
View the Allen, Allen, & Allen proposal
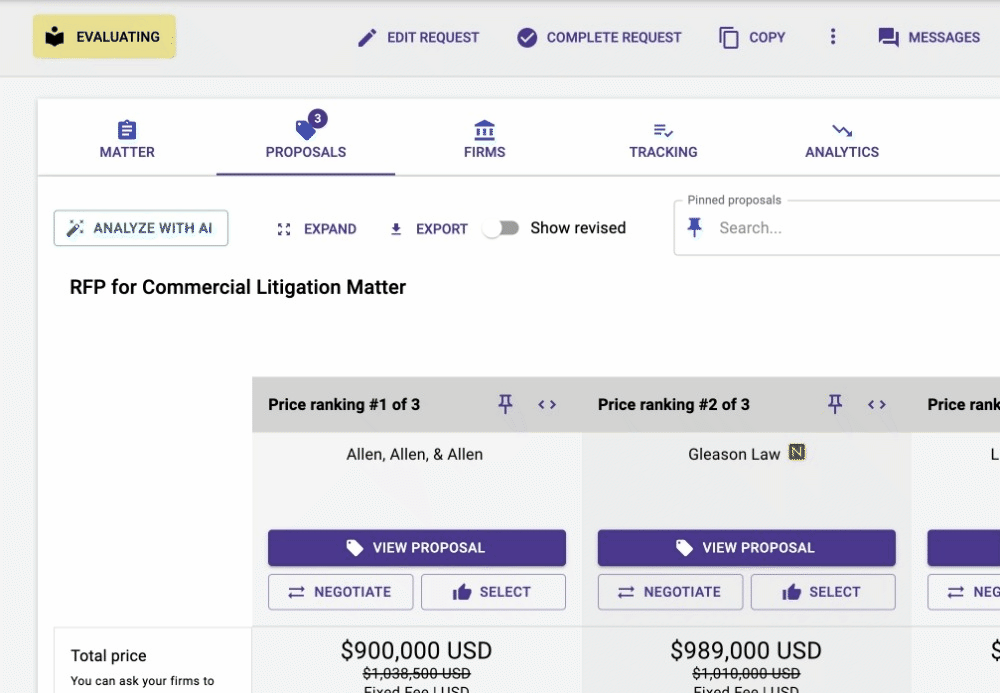(416, 548)
